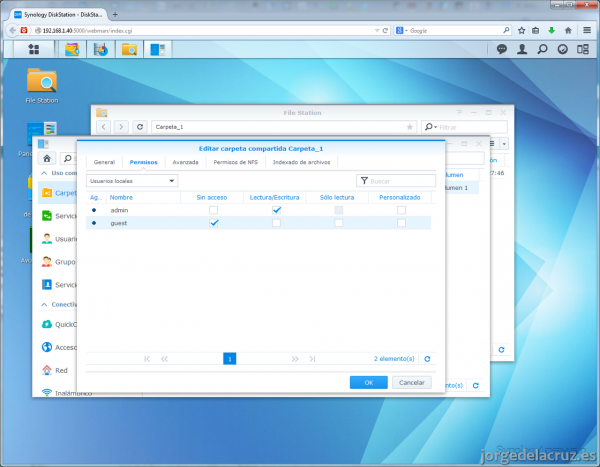Click the Lectura/Escritura column header
The width and height of the screenshot is (600, 467).
click(x=274, y=198)
